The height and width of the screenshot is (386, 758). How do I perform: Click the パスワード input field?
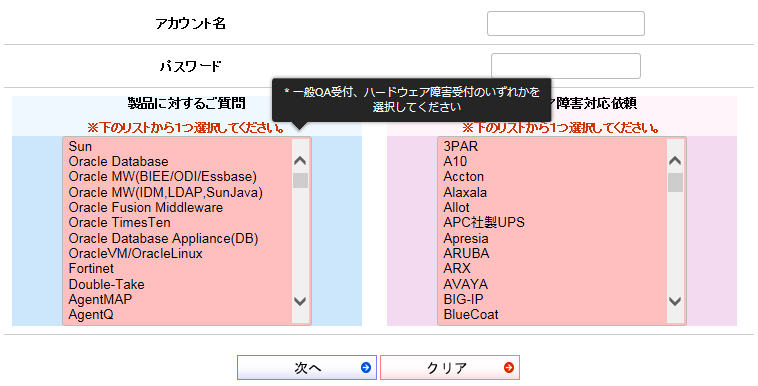(x=566, y=66)
